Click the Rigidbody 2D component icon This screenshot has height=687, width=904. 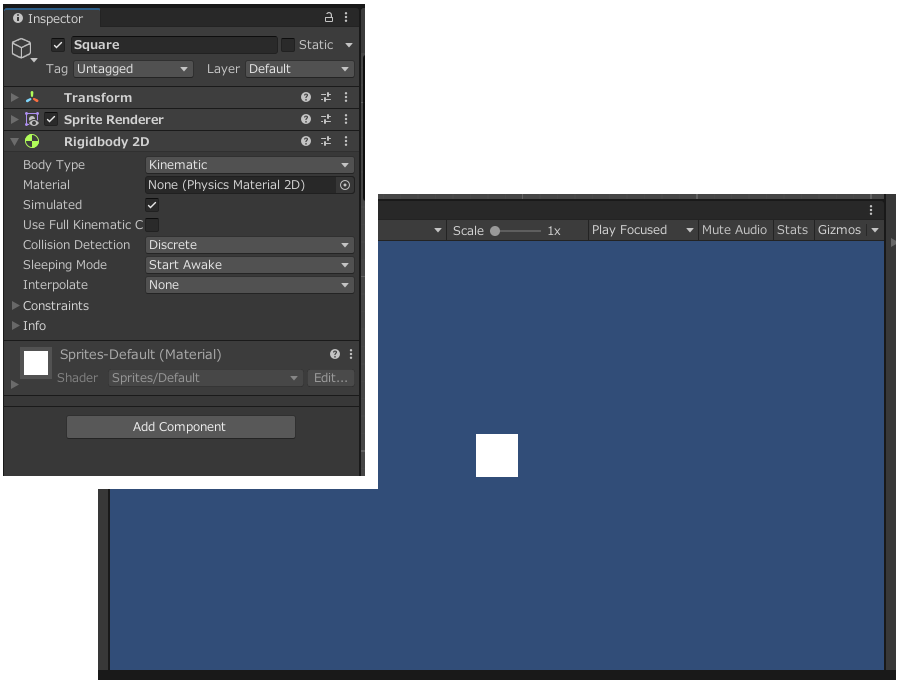click(32, 141)
